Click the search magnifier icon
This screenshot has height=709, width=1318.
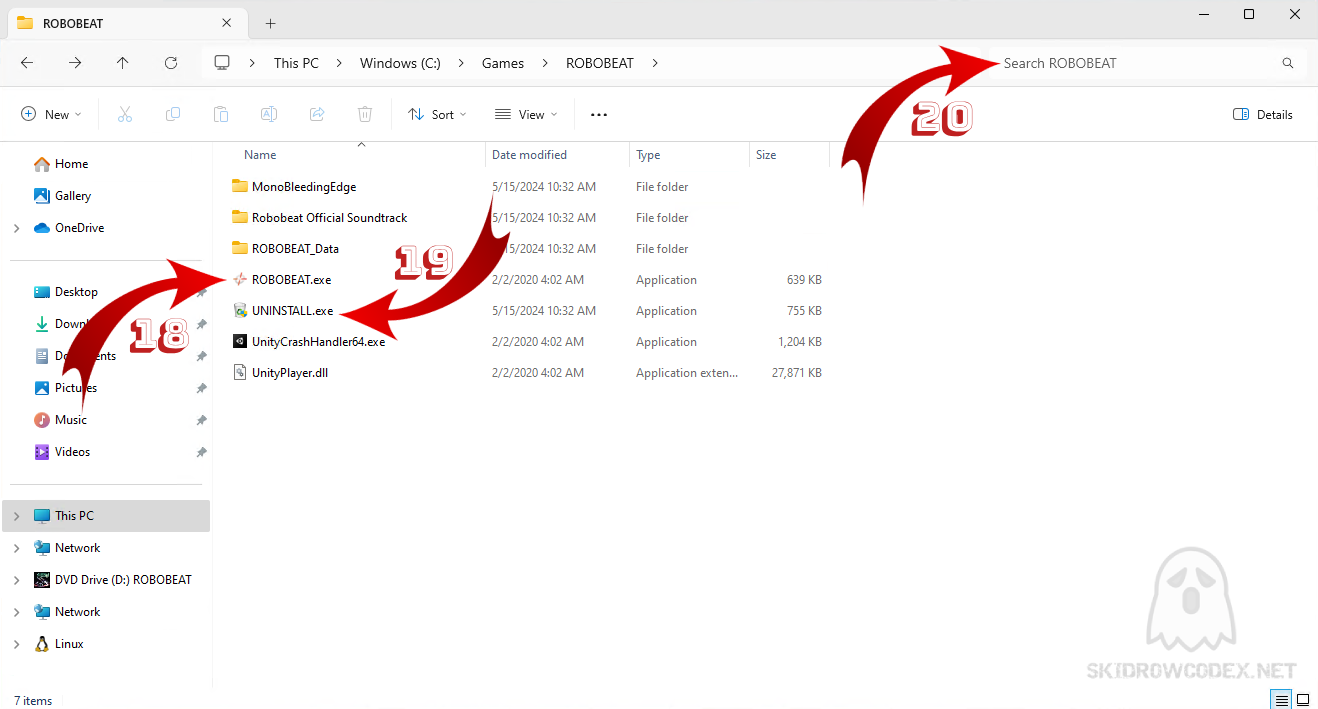point(1288,63)
